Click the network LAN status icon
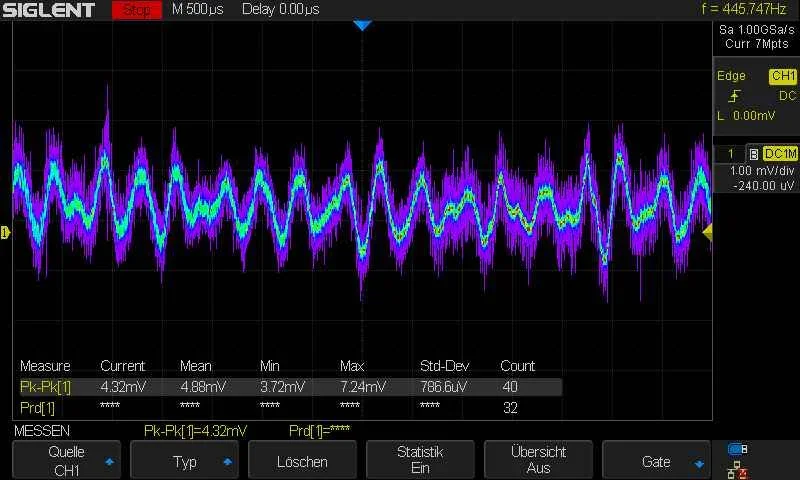The image size is (800, 480). tap(738, 468)
